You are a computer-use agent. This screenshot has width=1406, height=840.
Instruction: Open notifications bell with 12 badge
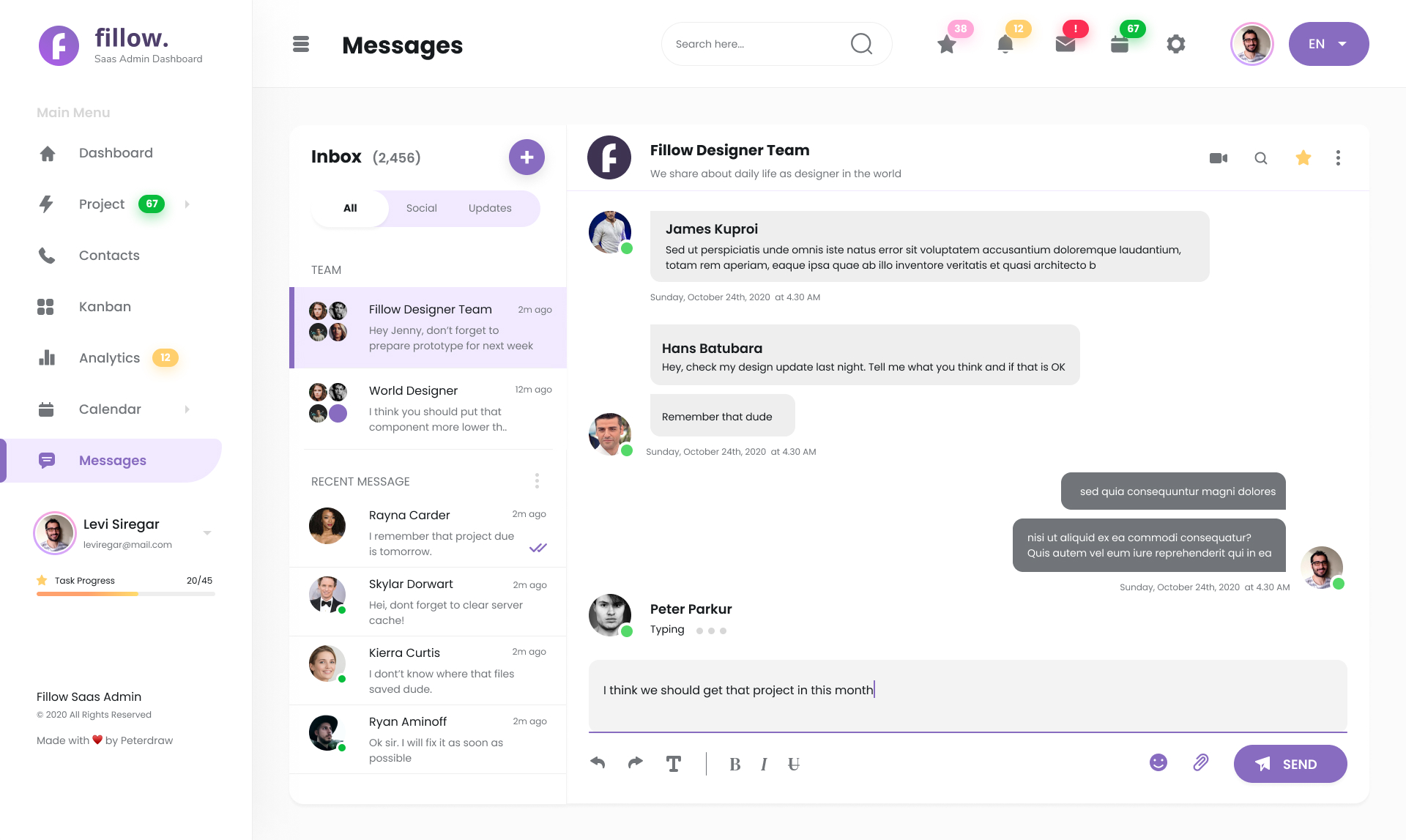click(x=1005, y=44)
